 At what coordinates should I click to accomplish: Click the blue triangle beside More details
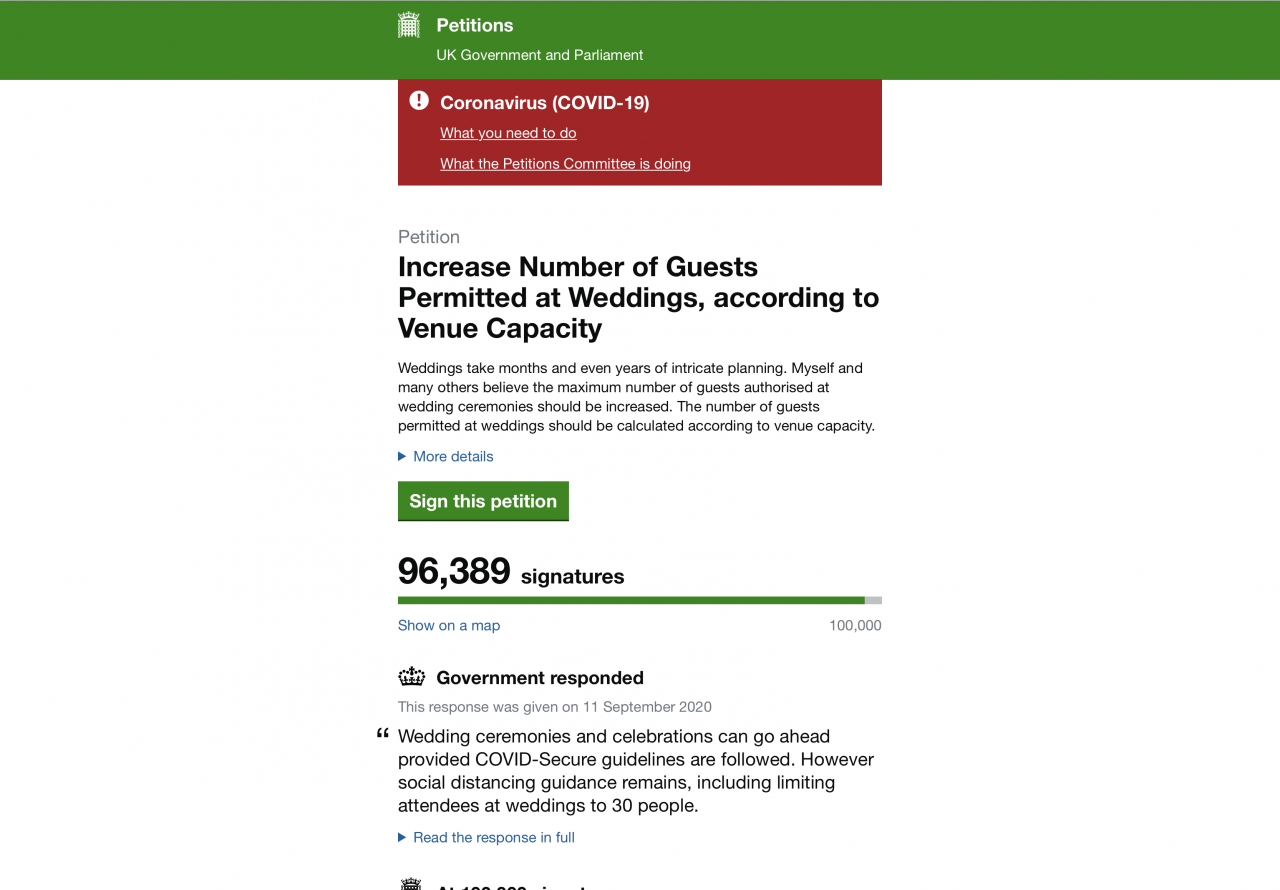coord(403,456)
